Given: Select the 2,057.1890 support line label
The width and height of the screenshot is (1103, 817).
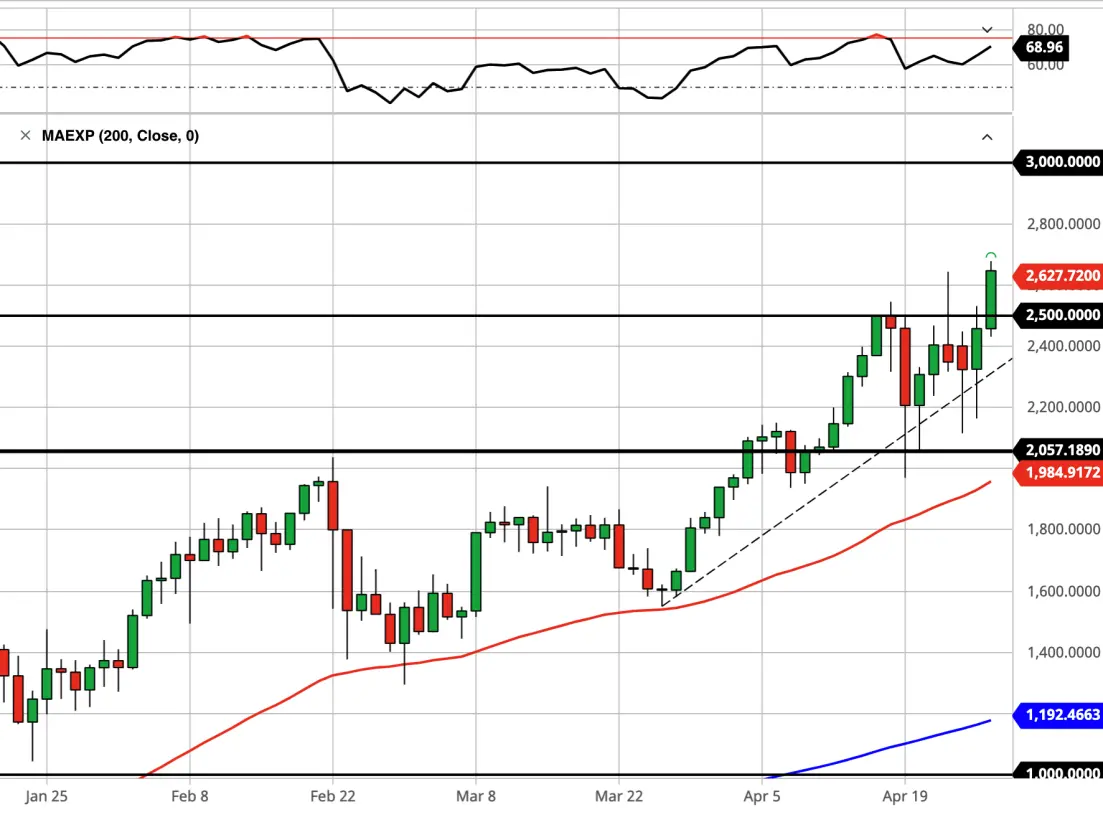Looking at the screenshot, I should pyautogui.click(x=1059, y=450).
